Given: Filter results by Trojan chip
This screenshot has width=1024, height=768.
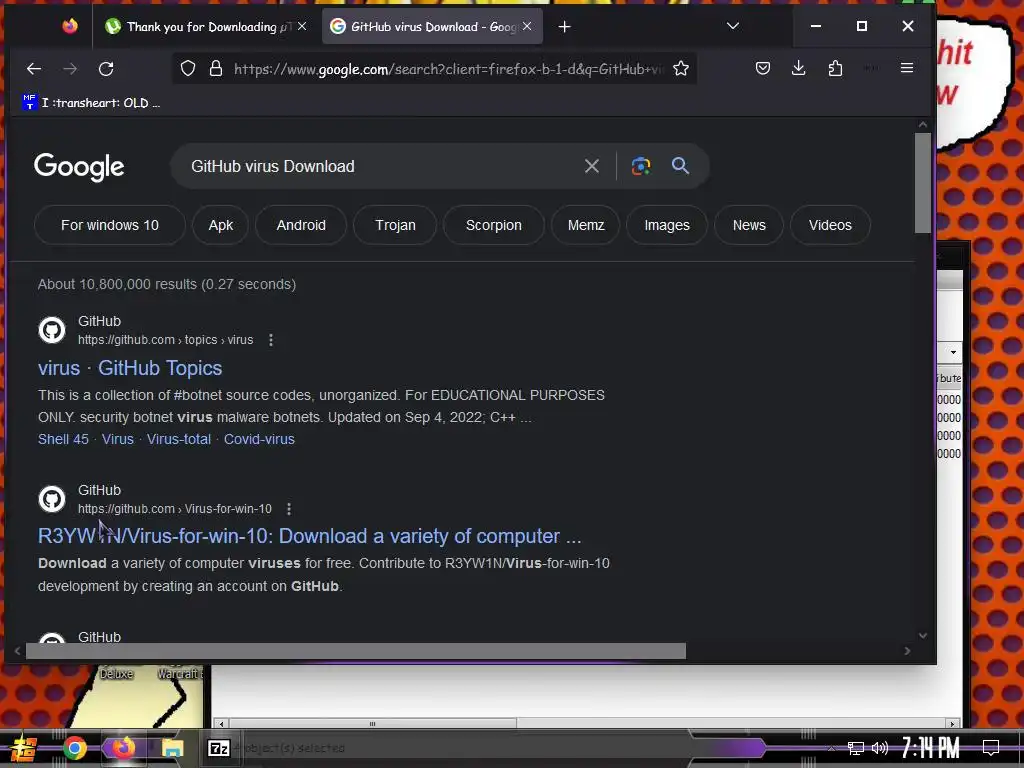Looking at the screenshot, I should pos(395,225).
